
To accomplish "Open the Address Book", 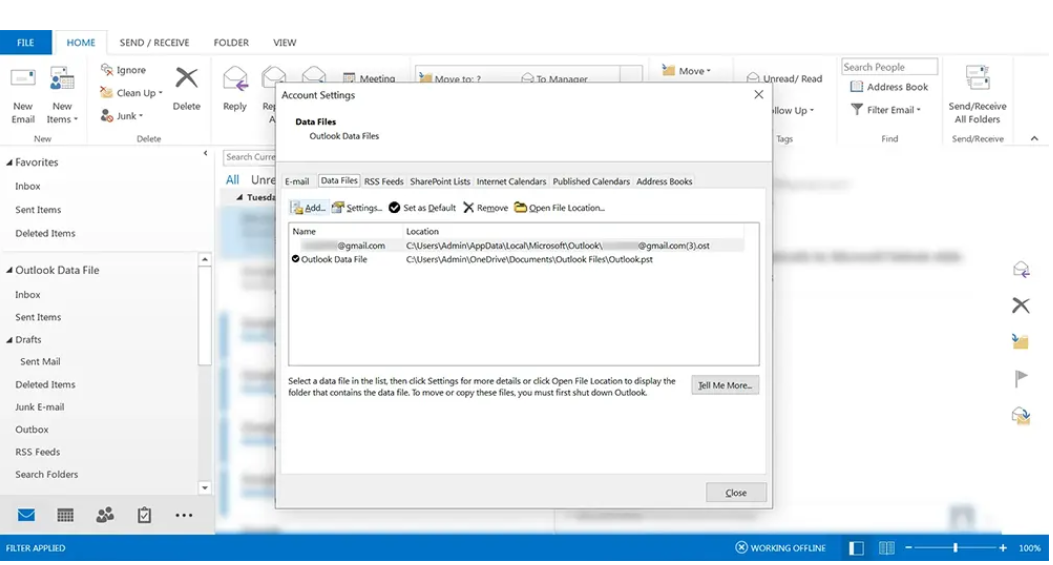I will [x=889, y=87].
